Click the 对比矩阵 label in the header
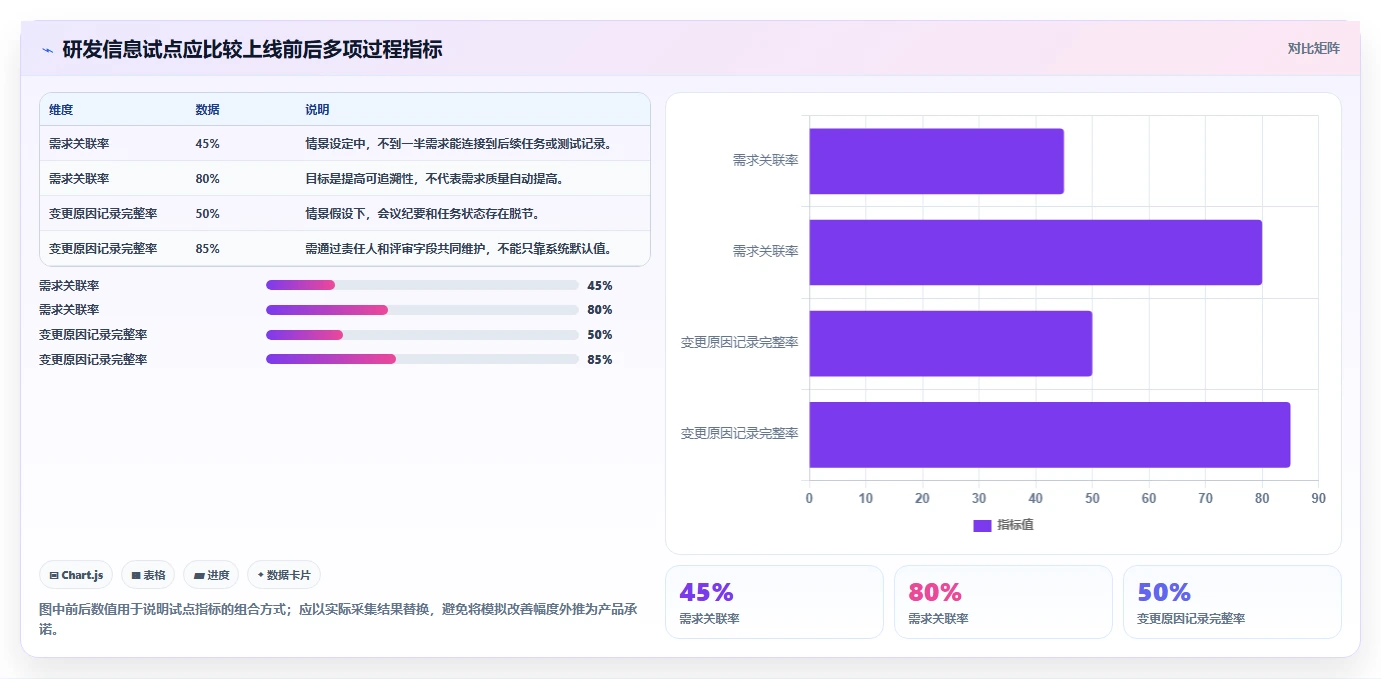This screenshot has height=679, width=1381. [1313, 48]
